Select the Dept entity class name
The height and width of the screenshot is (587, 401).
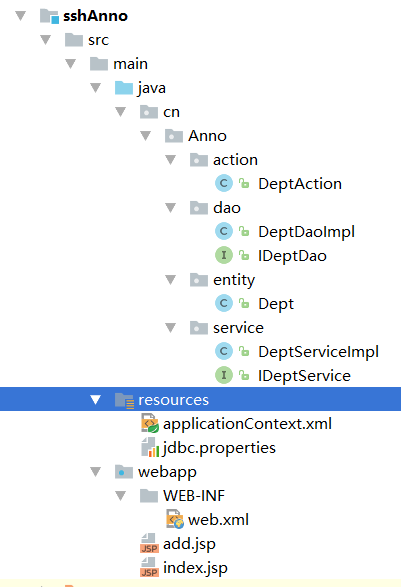tap(276, 304)
